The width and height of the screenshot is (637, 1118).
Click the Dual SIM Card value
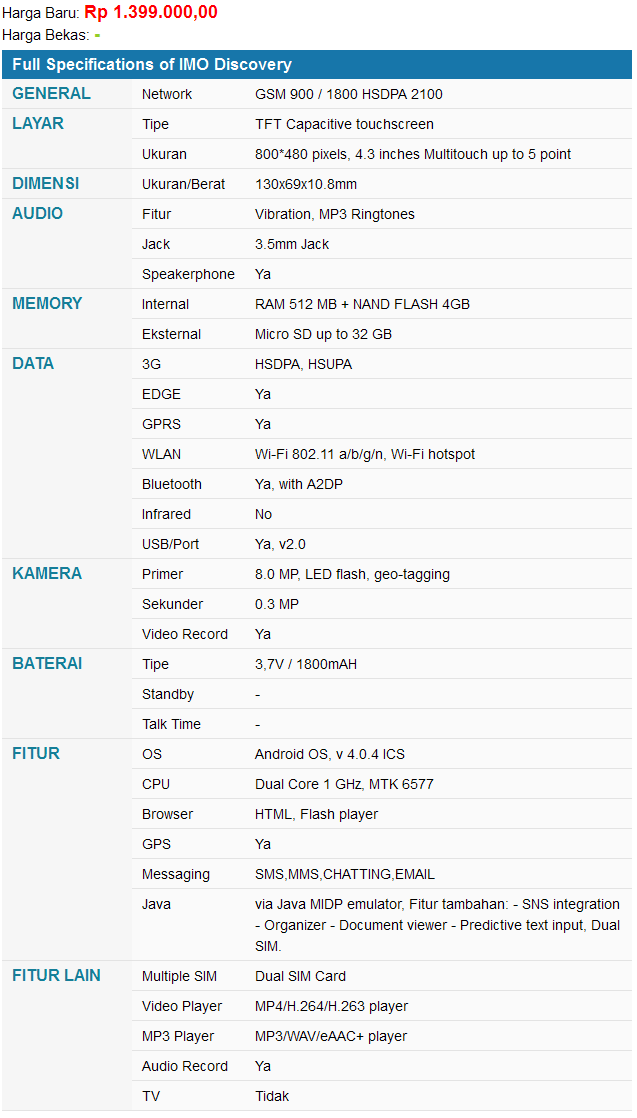pos(300,976)
